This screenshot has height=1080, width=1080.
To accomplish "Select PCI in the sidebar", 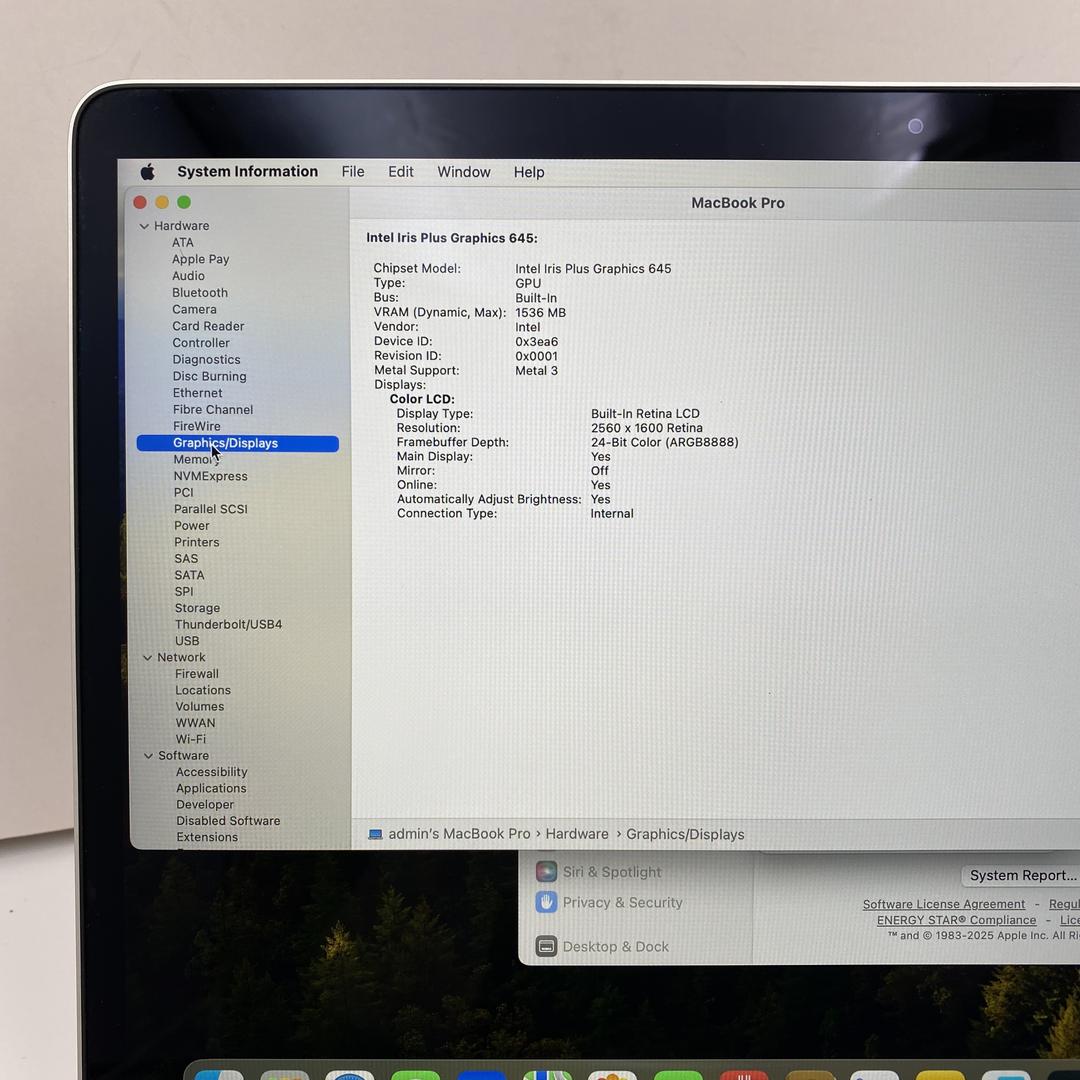I will coord(184,492).
